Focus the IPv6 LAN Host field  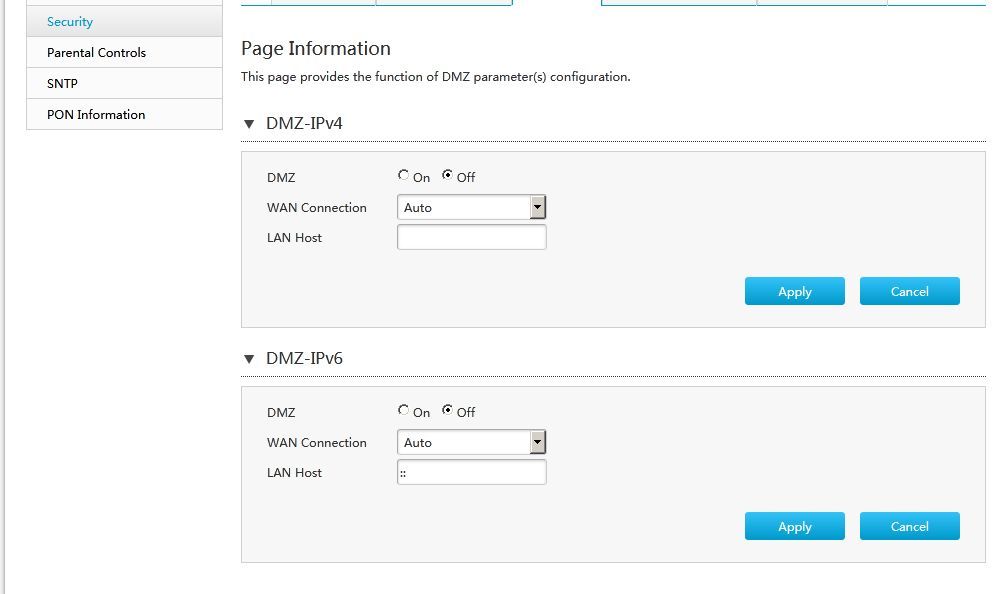tap(472, 472)
